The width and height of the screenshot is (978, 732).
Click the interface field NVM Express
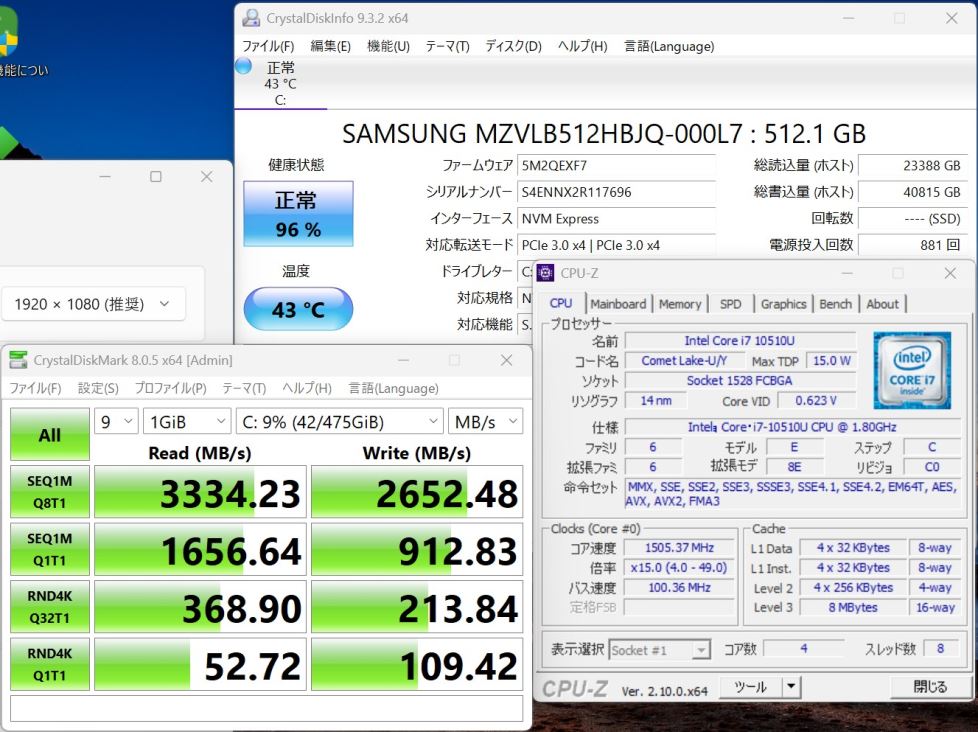[x=616, y=219]
